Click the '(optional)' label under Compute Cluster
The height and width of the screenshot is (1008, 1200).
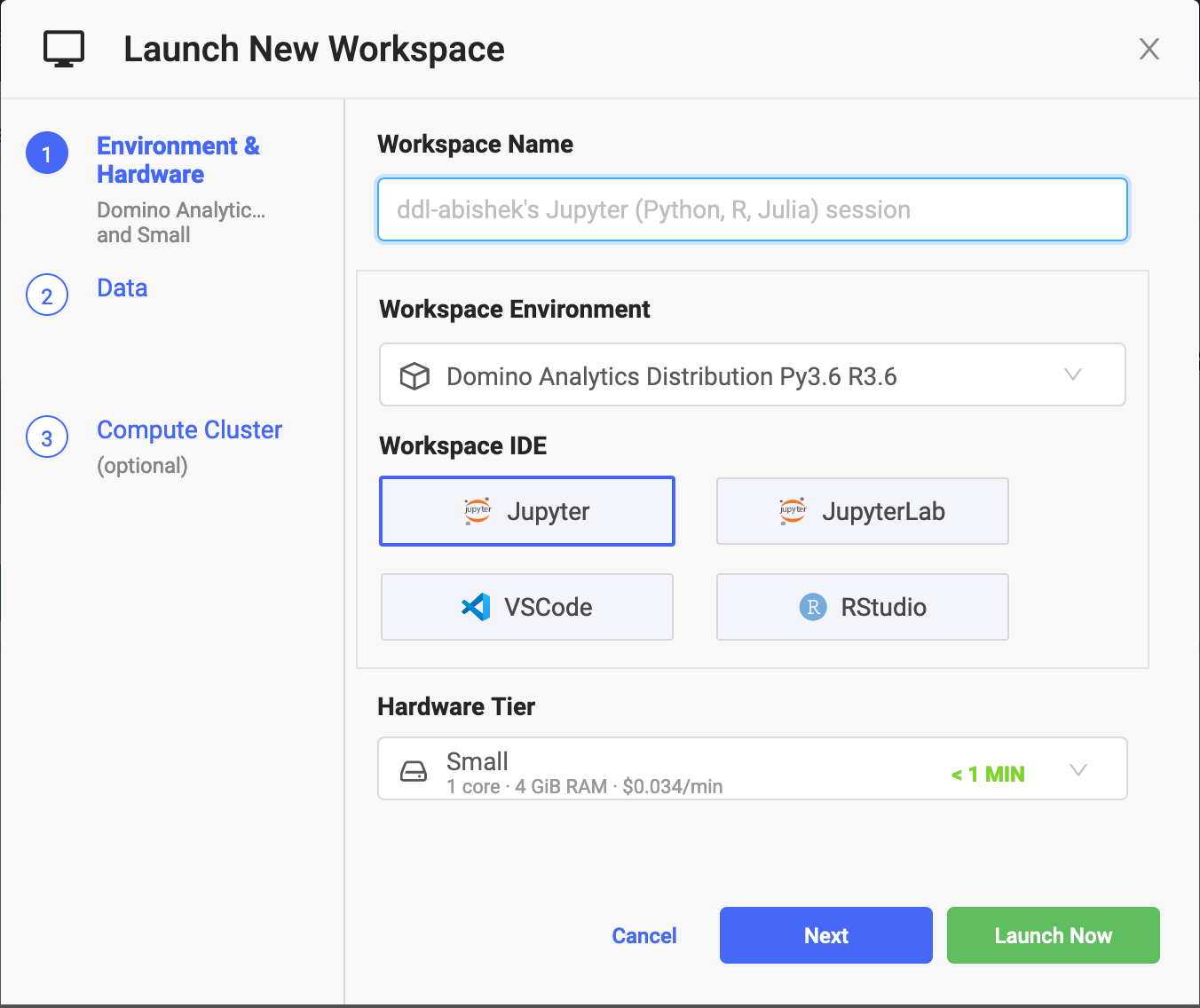click(x=142, y=466)
